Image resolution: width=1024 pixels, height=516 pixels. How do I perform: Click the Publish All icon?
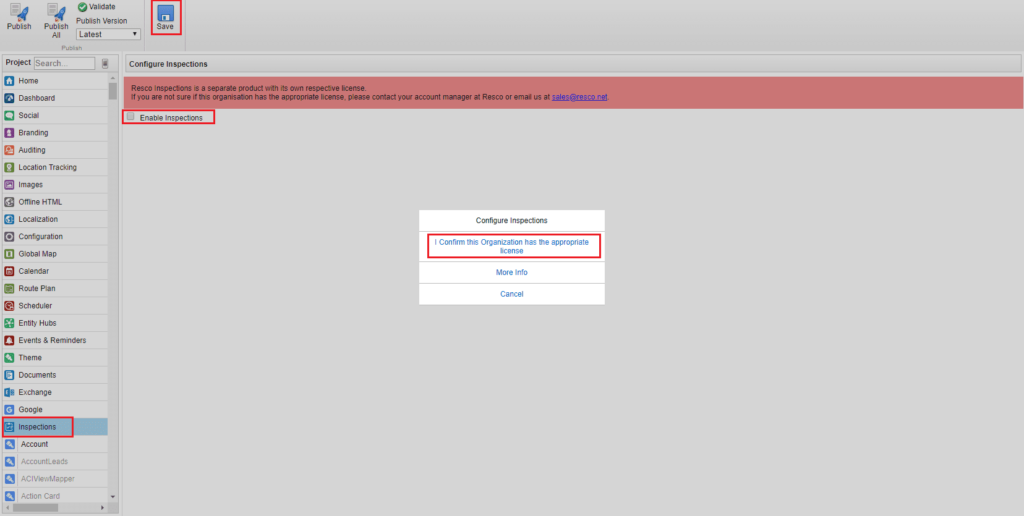coord(57,13)
